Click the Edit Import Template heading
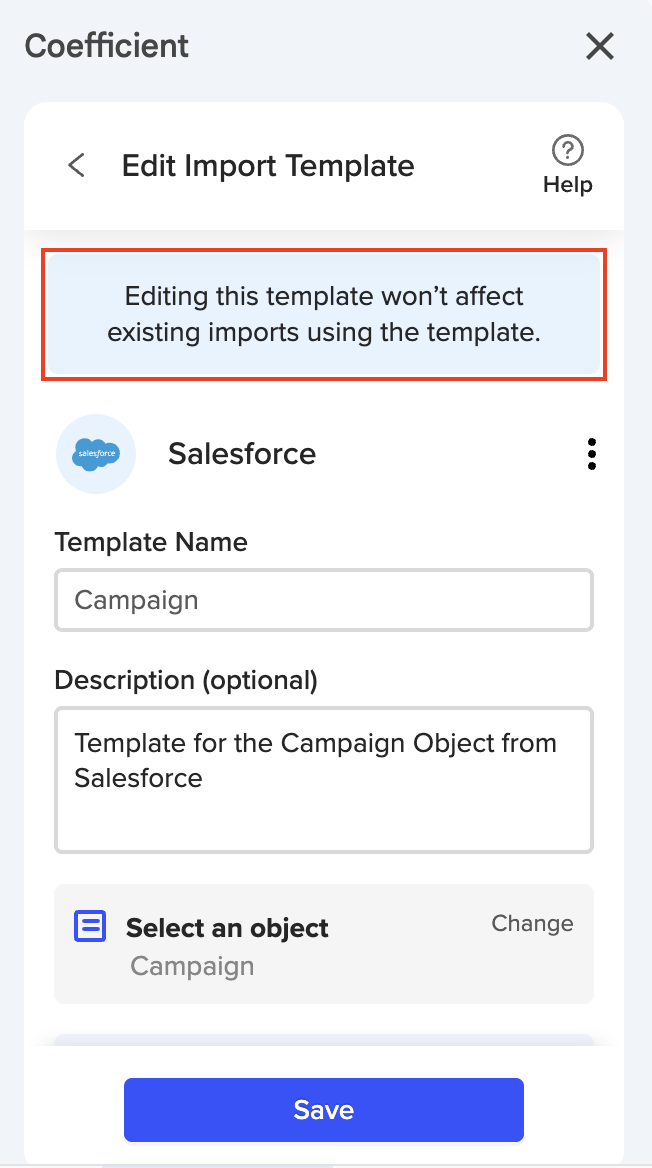This screenshot has height=1168, width=652. tap(268, 165)
